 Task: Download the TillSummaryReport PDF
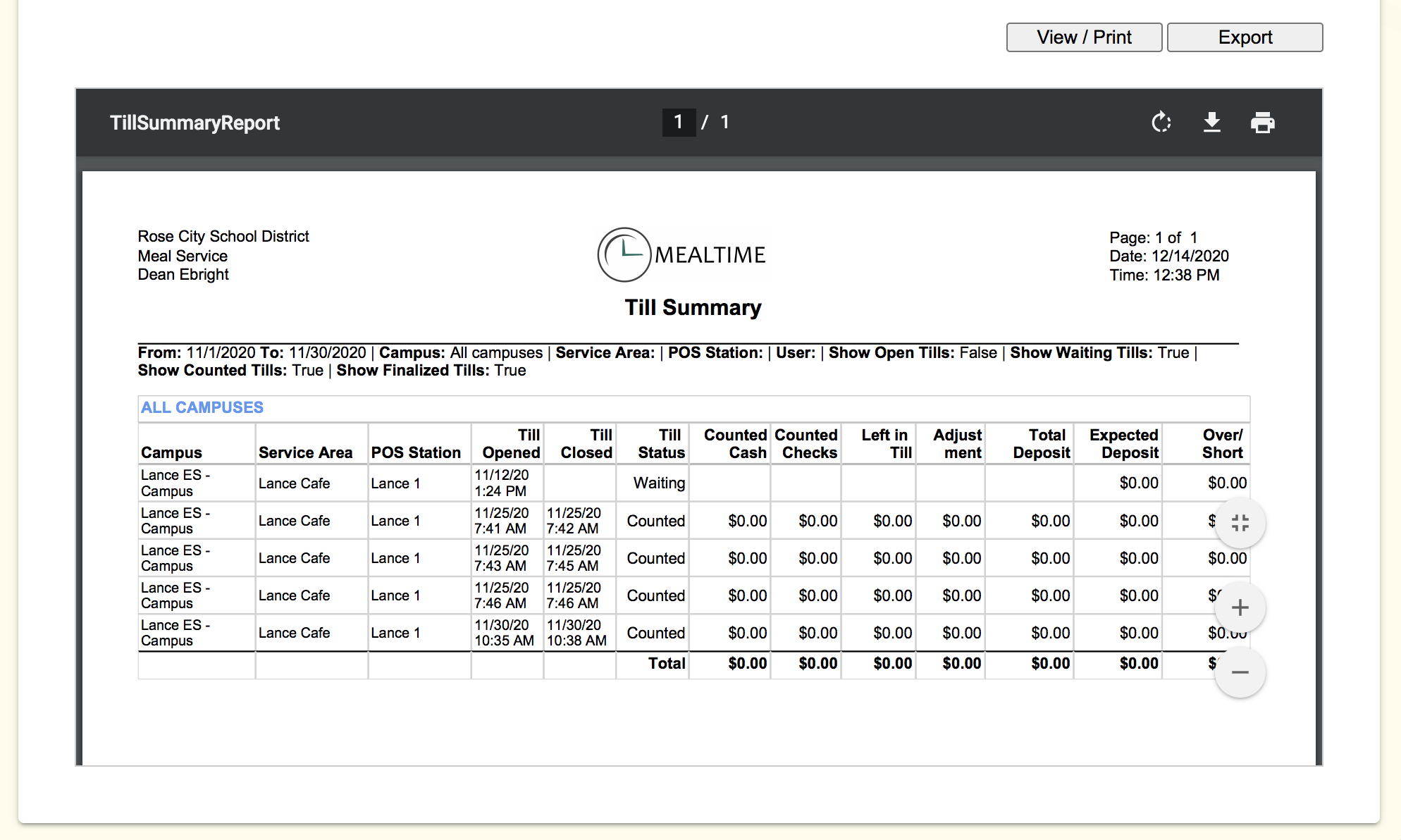point(1211,123)
